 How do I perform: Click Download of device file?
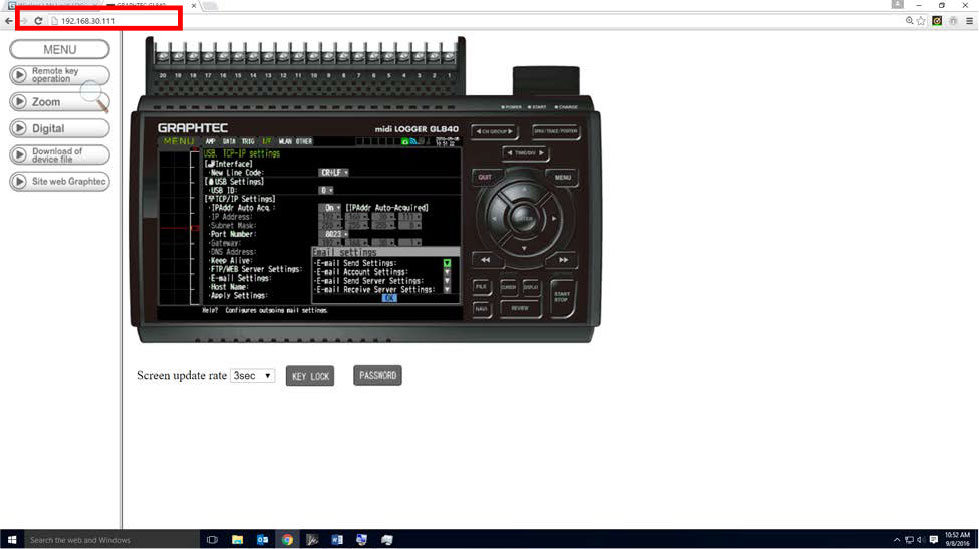59,155
